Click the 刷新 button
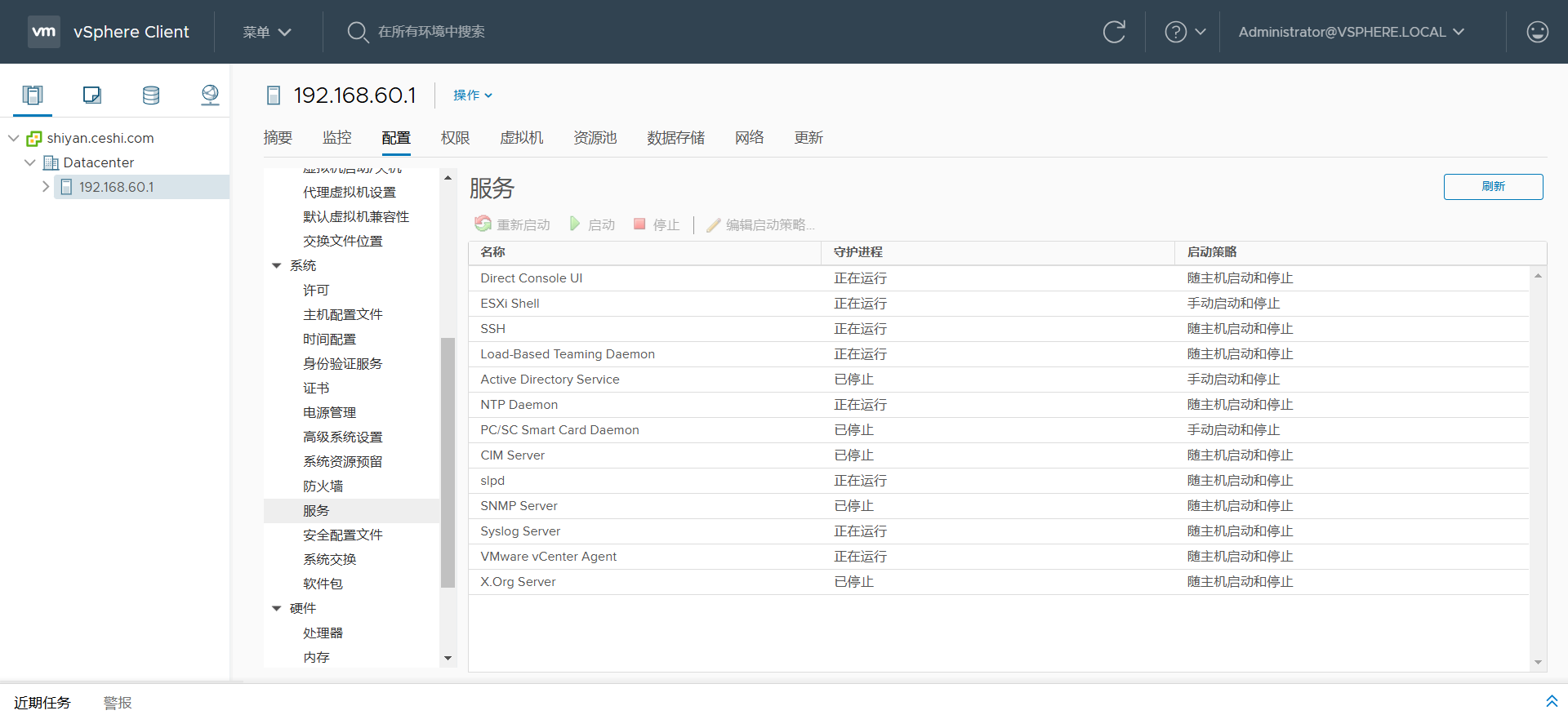Viewport: 1568px width, 715px height. (1493, 186)
